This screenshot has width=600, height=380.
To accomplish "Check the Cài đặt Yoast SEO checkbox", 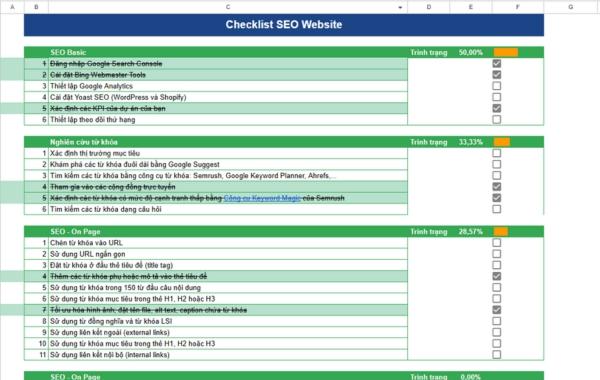I will click(x=497, y=97).
